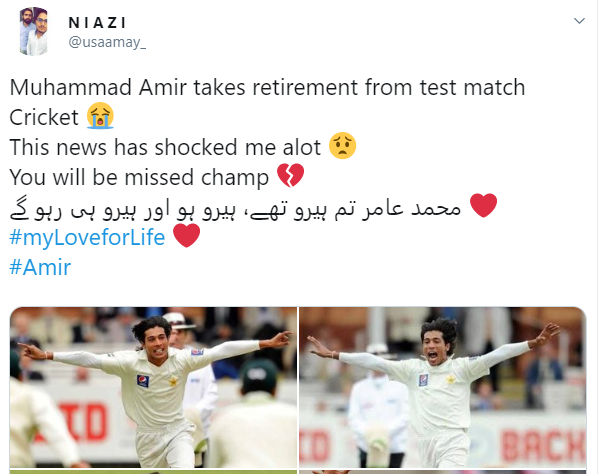Viewport: 609px width, 474px height.
Task: Open the #Amir hashtag
Action: pyautogui.click(x=40, y=267)
